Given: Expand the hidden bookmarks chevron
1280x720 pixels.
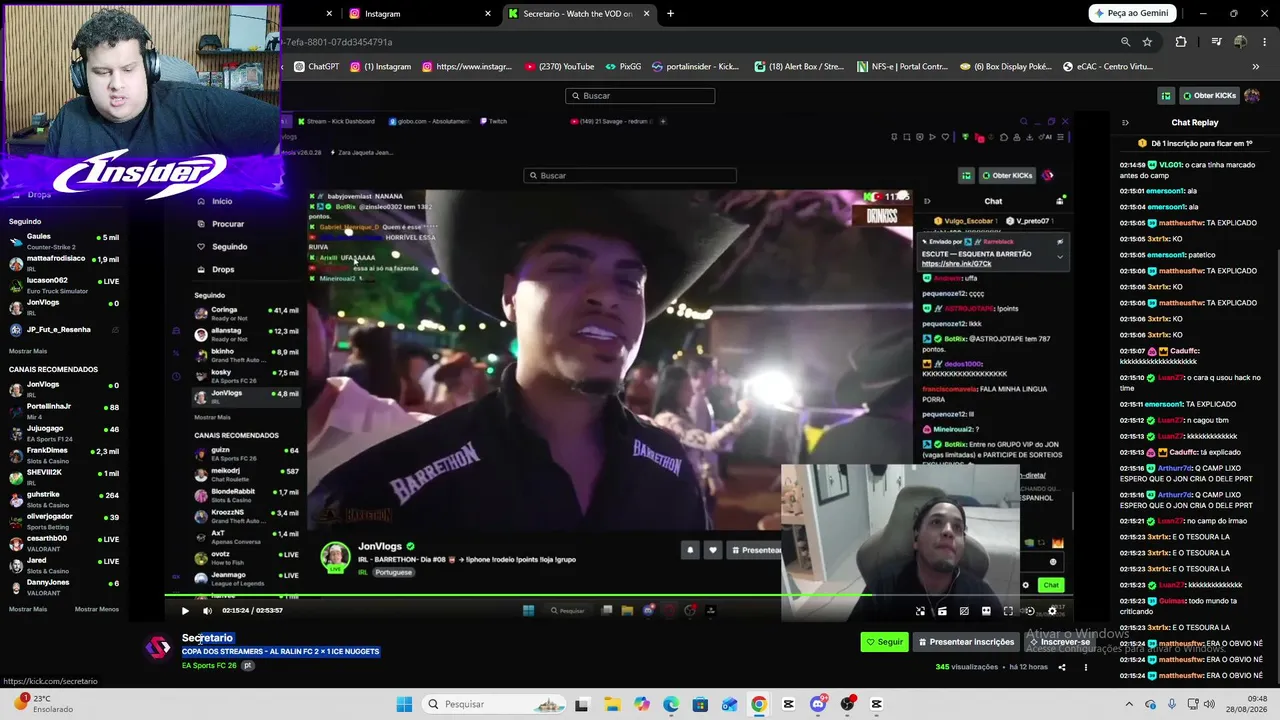Looking at the screenshot, I should (x=1255, y=67).
